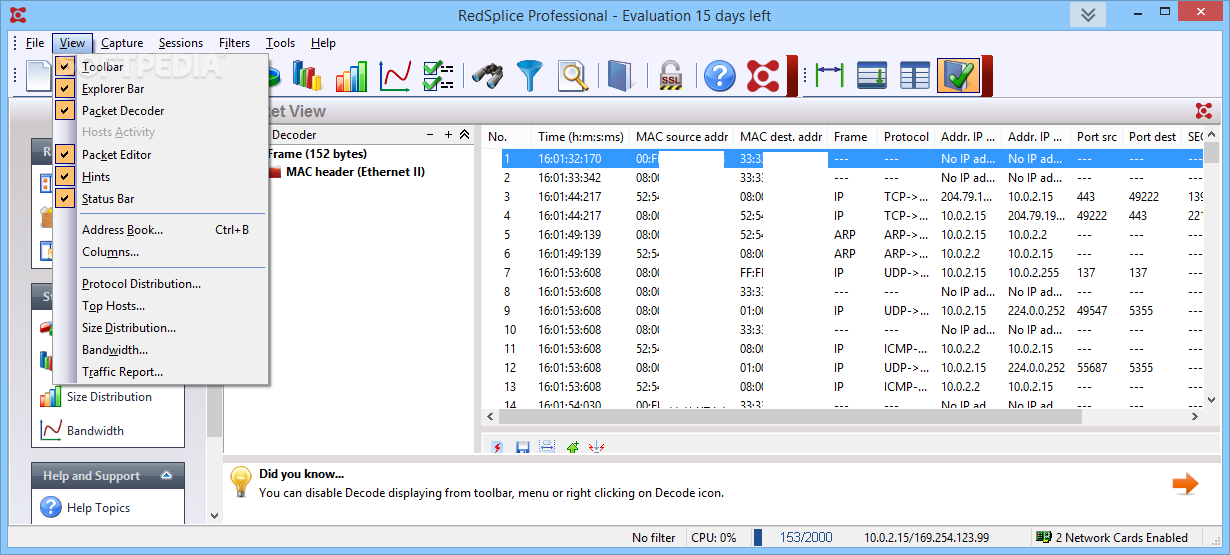The image size is (1230, 555).
Task: Choose Top Hosts... menu entry
Action: (161, 306)
